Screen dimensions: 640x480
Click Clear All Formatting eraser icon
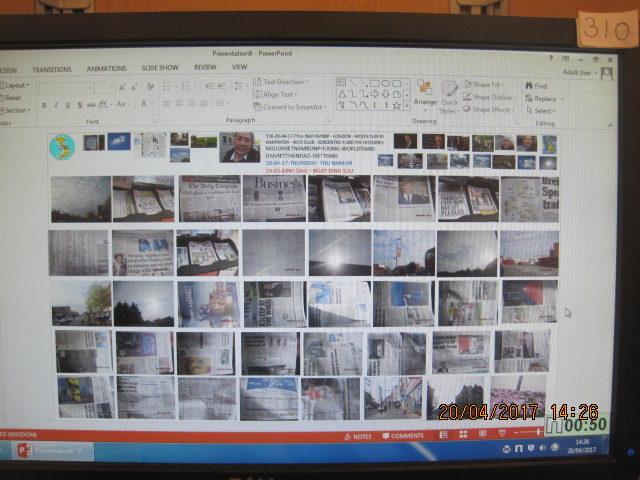click(x=150, y=87)
